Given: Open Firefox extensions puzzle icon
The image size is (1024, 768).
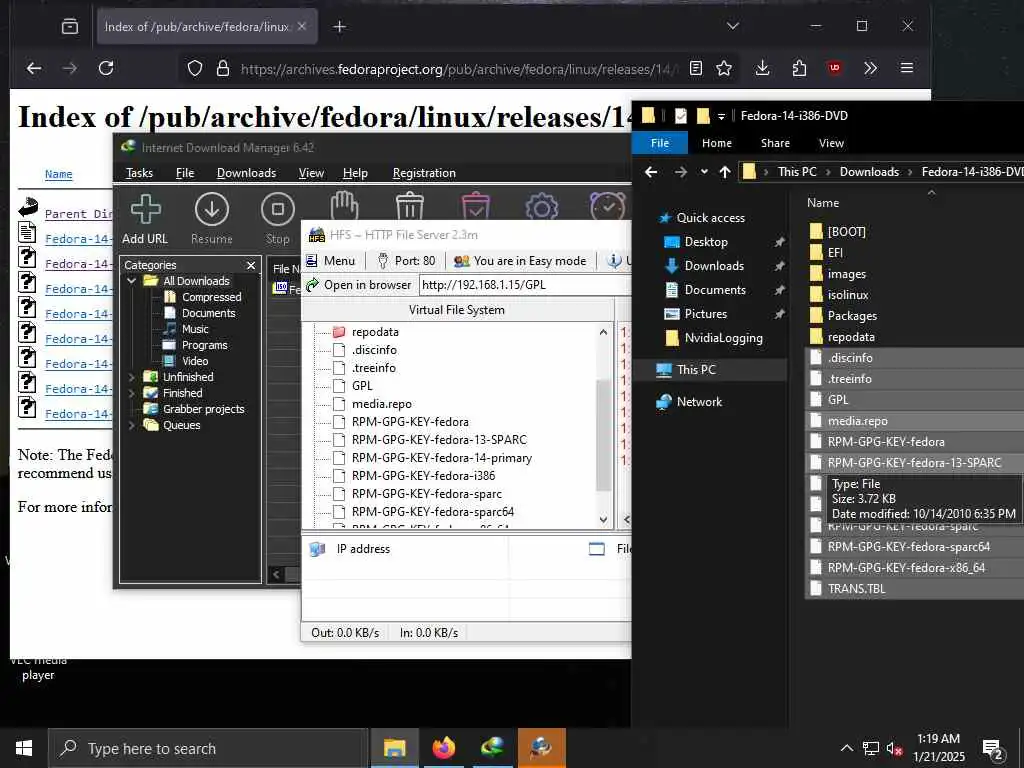Looking at the screenshot, I should pyautogui.click(x=799, y=68).
